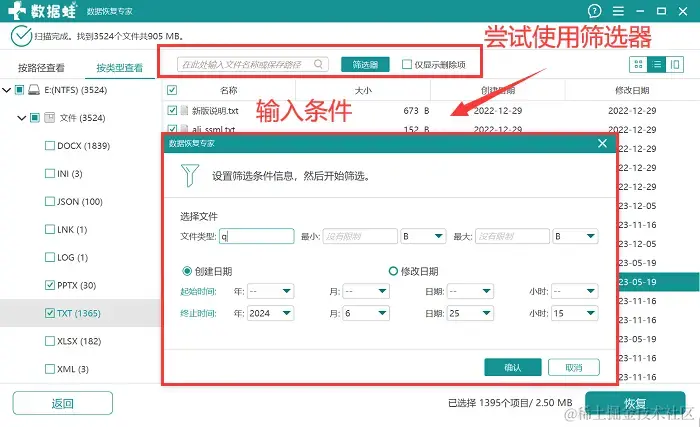The width and height of the screenshot is (700, 427).
Task: Open the end time month 6 dropdown
Action: (366, 313)
